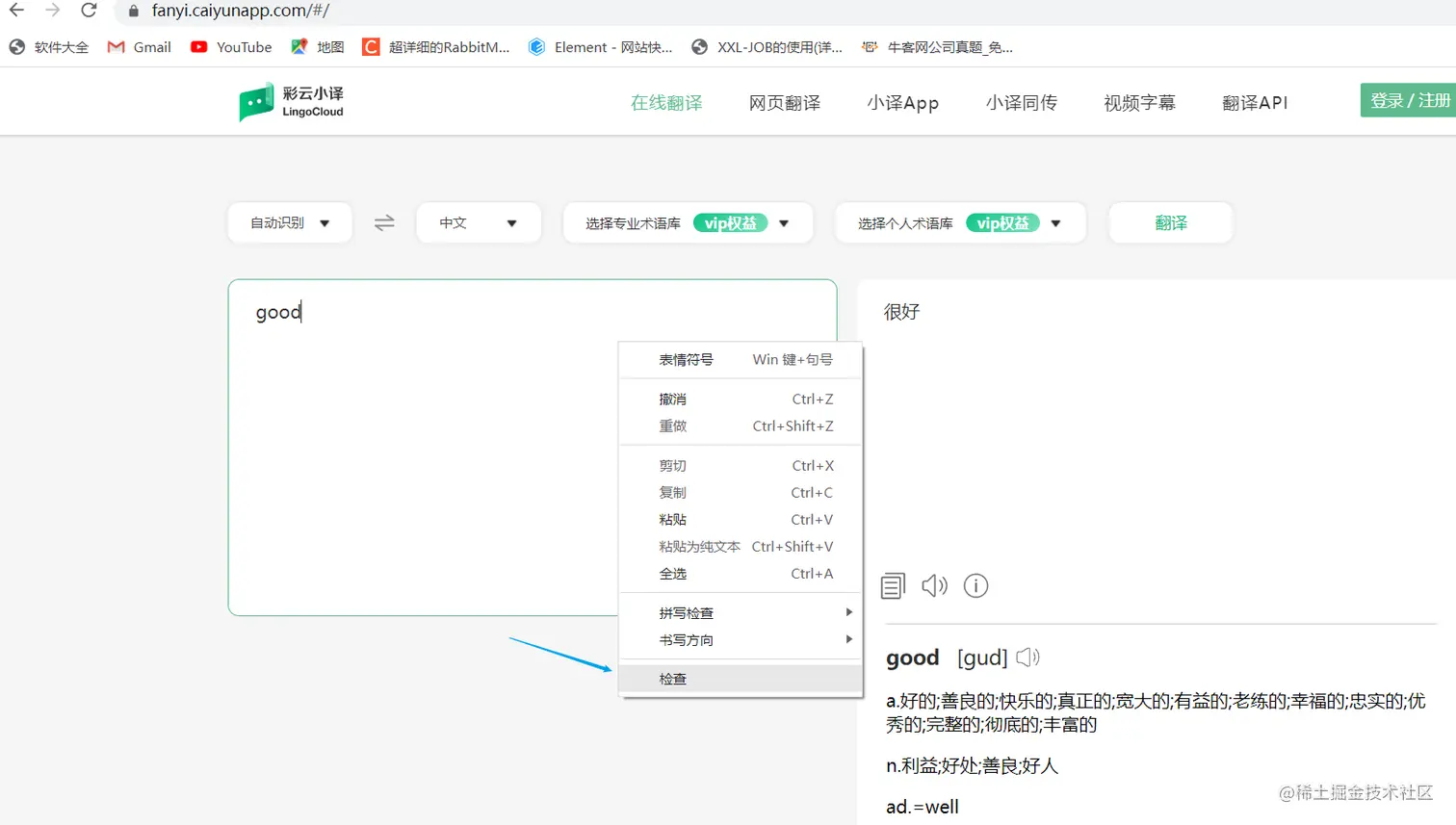1456x825 pixels.
Task: Expand the 选择专业术语库 dropdown
Action: click(x=688, y=222)
